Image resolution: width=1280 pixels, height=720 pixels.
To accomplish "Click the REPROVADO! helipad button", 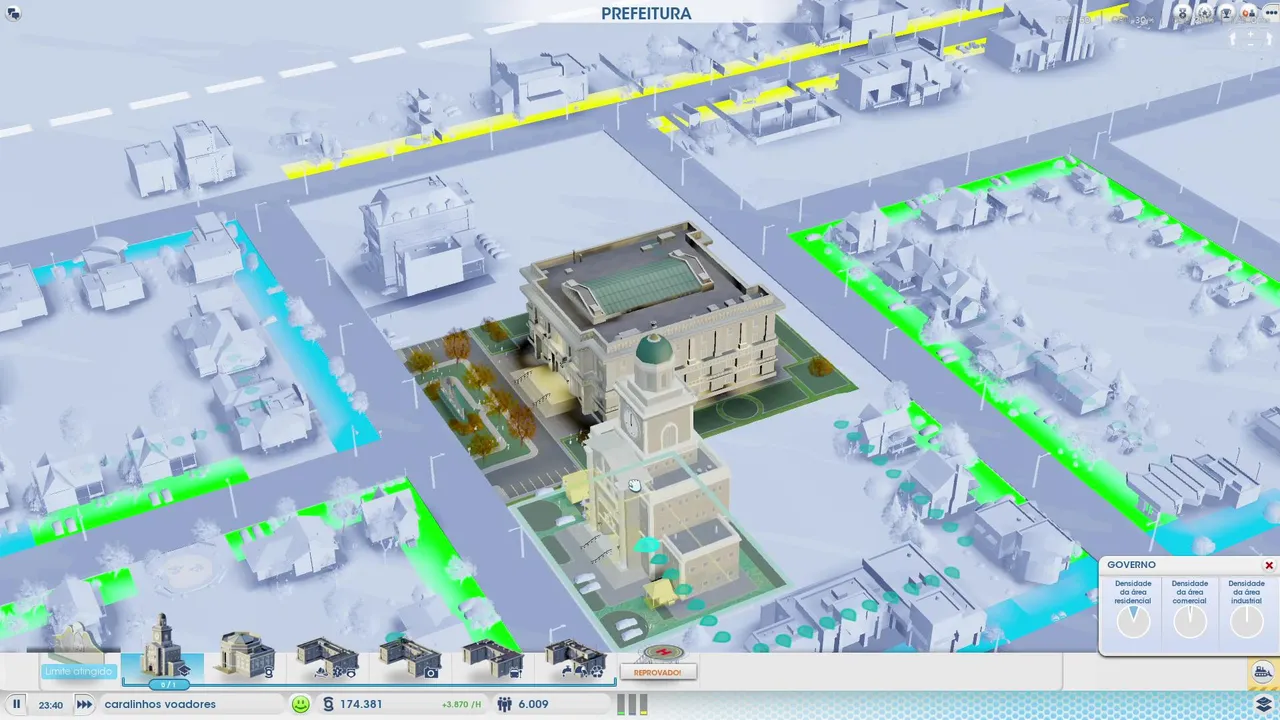I will 658,672.
